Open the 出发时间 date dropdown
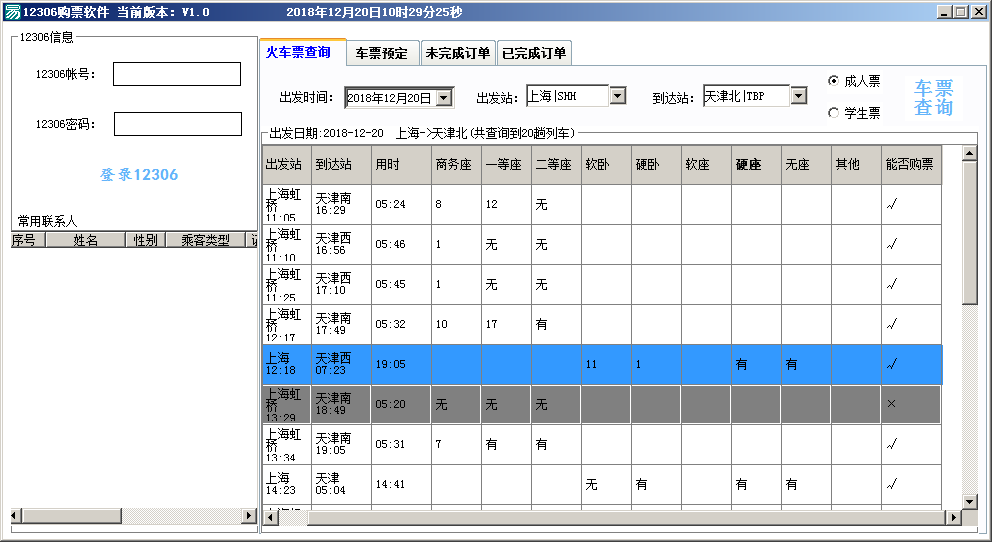Screen dimensions: 992x542 444,98
